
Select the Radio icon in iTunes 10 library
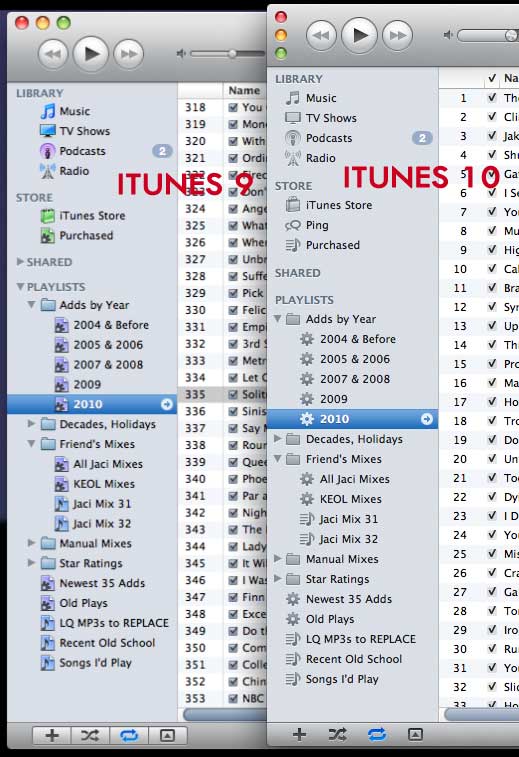point(293,158)
